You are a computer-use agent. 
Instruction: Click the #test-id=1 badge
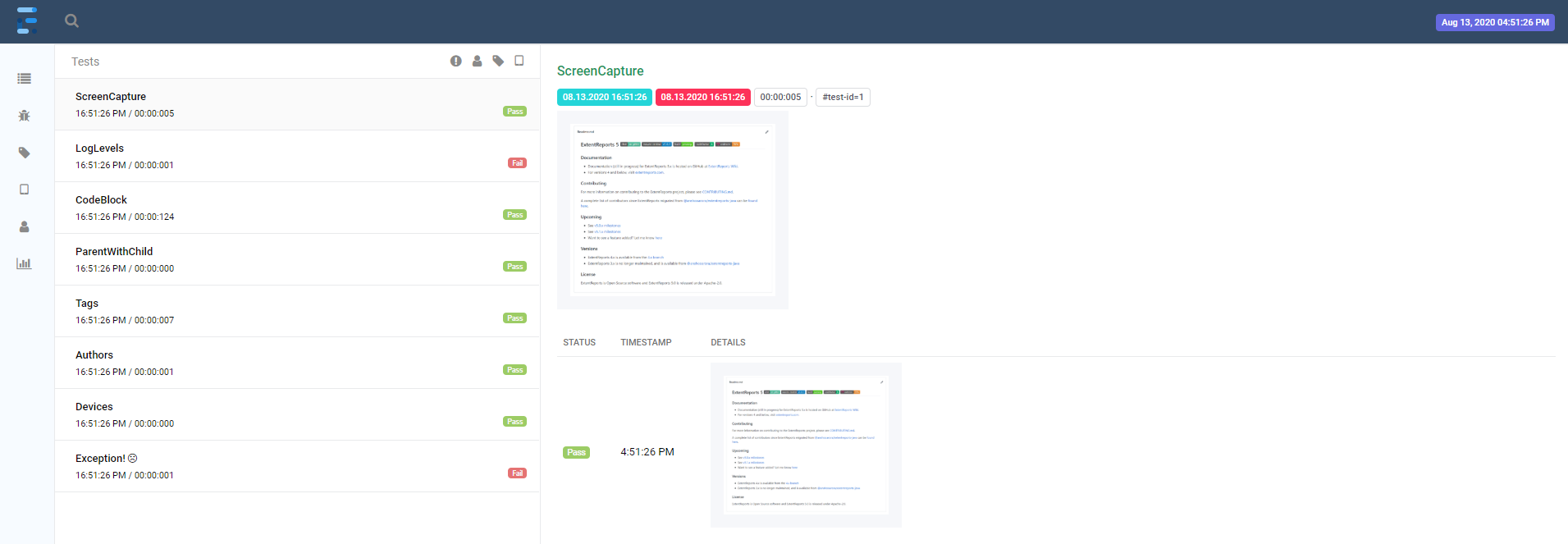point(843,97)
